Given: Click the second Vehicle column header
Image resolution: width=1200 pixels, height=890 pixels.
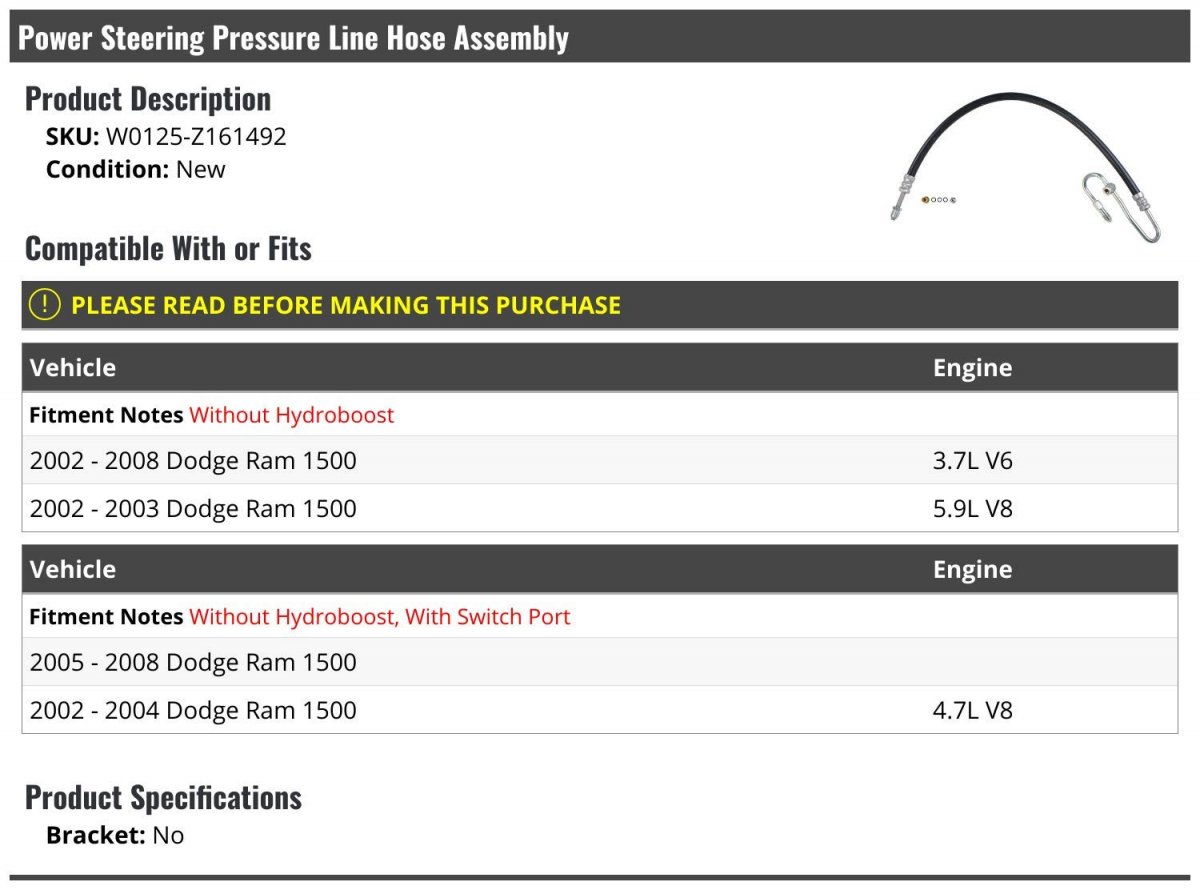Looking at the screenshot, I should coord(73,569).
